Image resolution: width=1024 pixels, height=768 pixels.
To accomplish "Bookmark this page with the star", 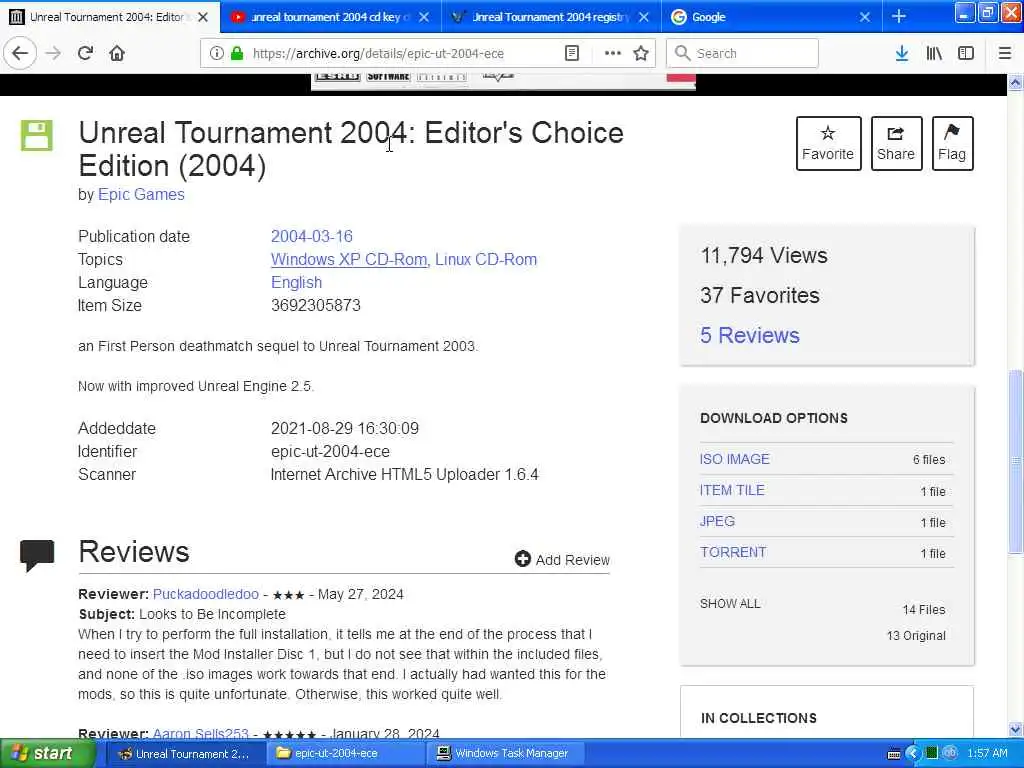I will [x=641, y=54].
